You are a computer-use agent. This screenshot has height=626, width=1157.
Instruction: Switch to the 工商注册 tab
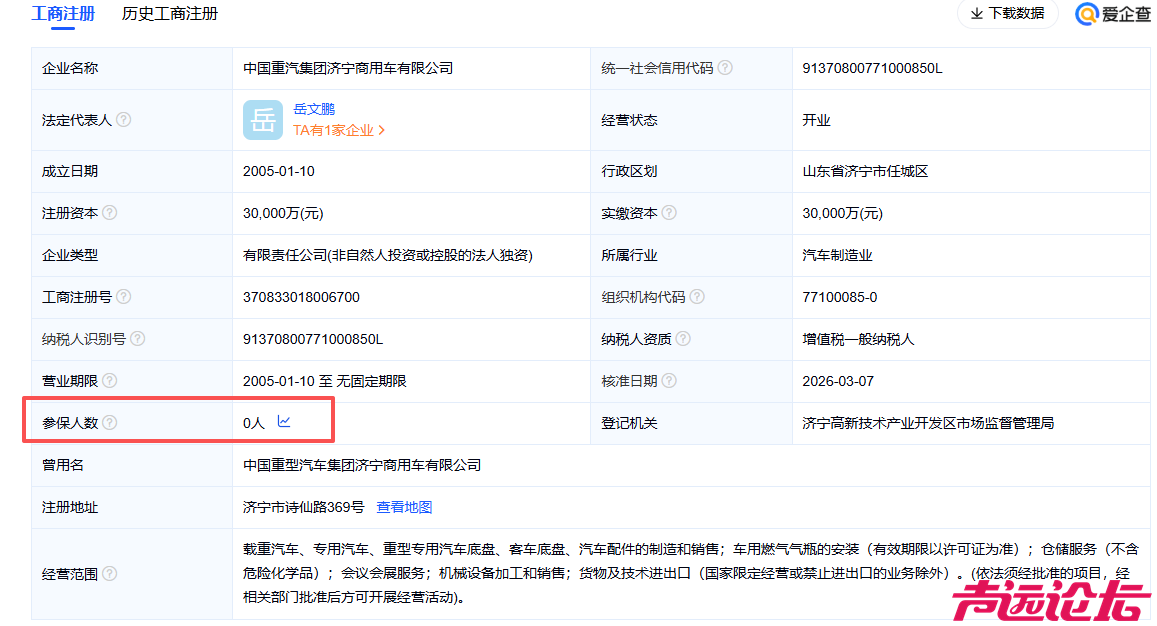63,13
